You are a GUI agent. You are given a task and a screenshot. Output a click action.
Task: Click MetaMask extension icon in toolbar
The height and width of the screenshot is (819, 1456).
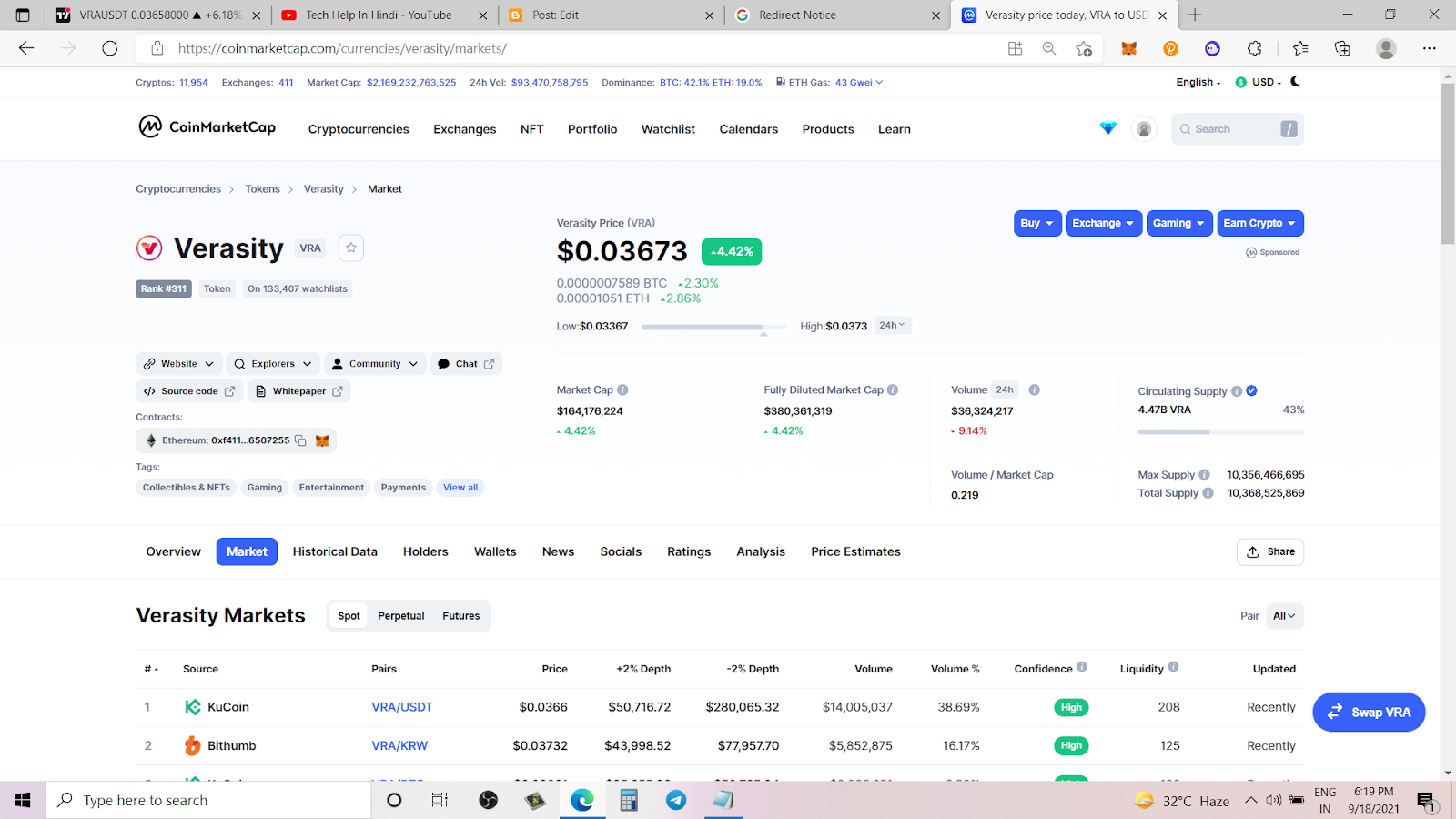pos(1129,48)
